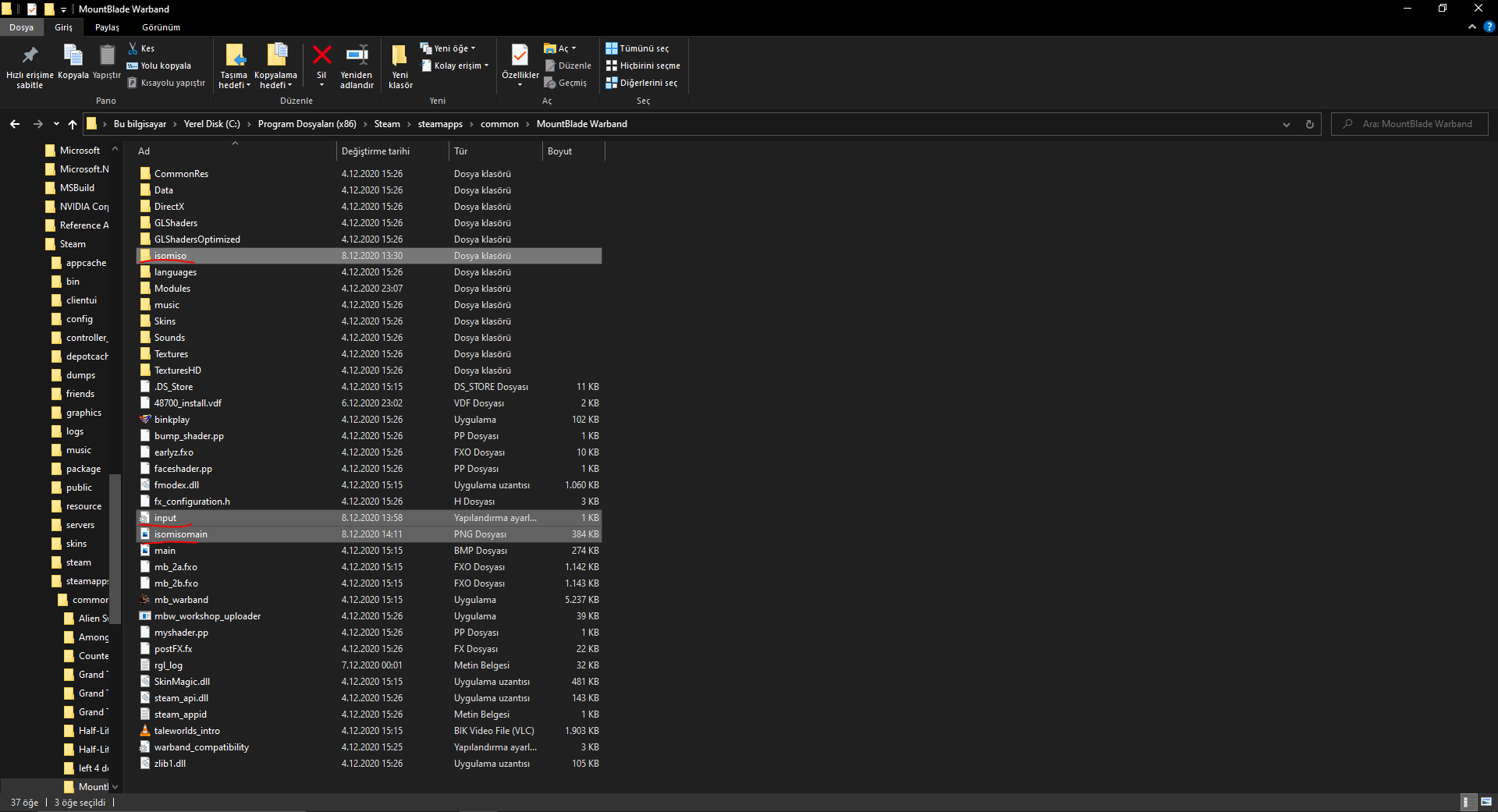The image size is (1498, 812).
Task: Sort by the Boyut column header
Action: (x=573, y=151)
